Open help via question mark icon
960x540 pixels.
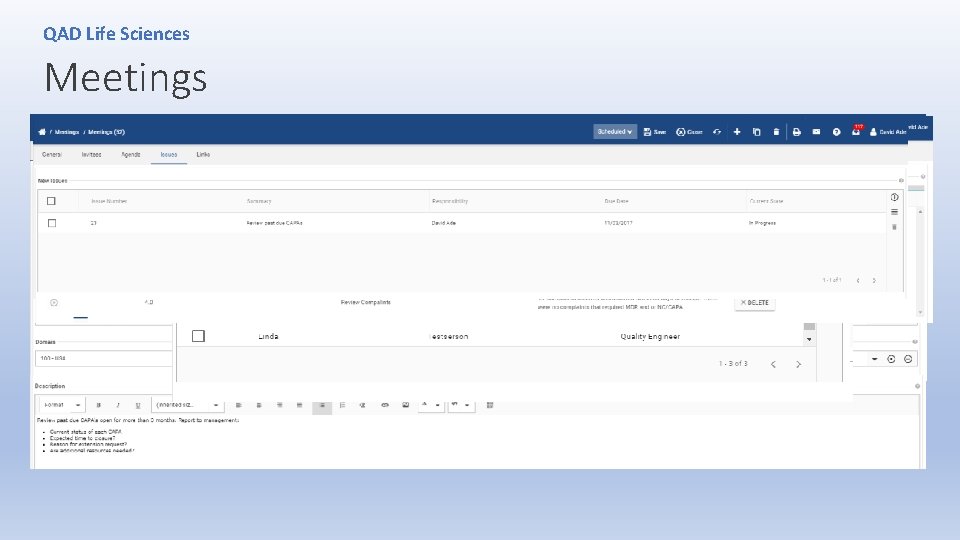(836, 132)
